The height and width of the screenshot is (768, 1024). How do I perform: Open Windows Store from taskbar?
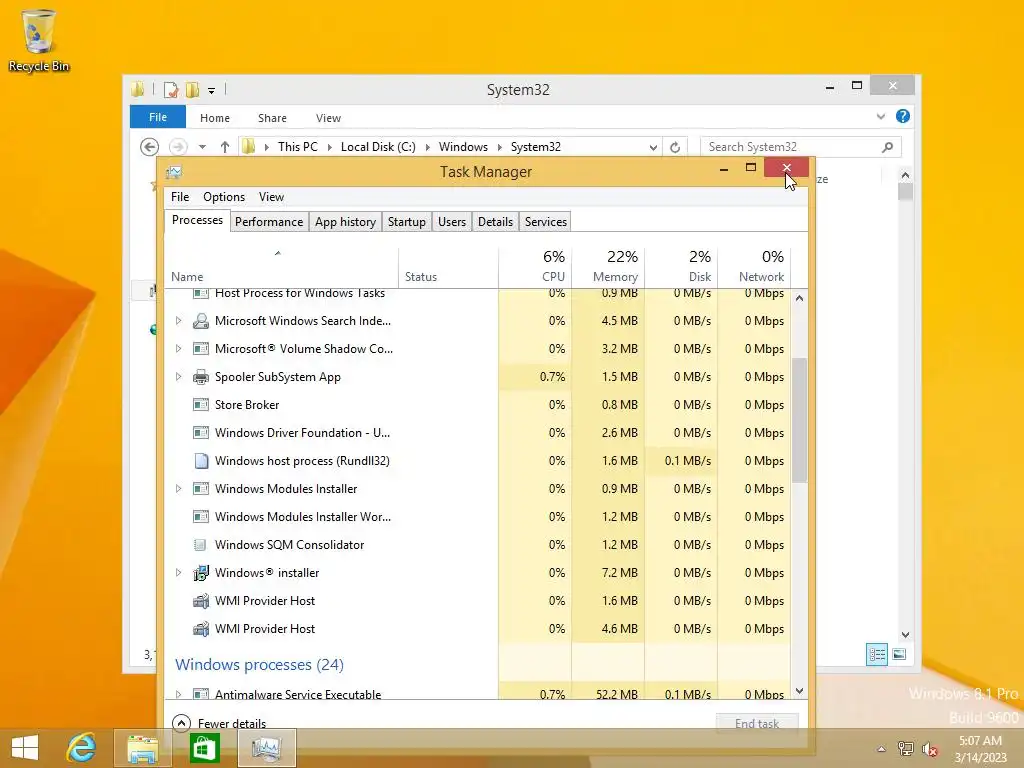coord(204,748)
